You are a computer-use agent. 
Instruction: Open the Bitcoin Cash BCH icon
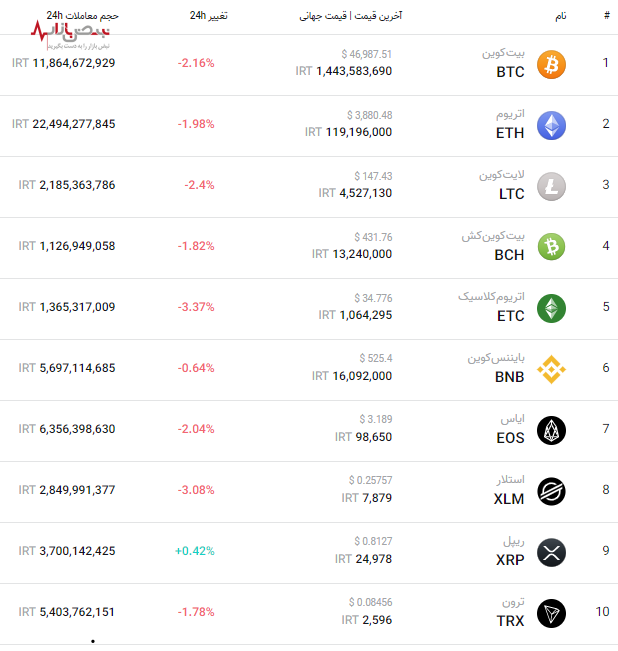point(551,246)
